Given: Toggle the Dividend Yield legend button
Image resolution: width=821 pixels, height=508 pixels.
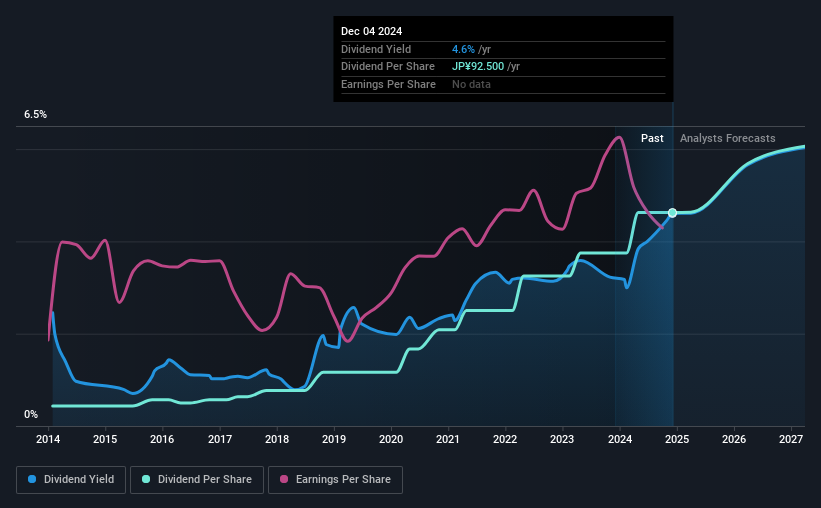Looking at the screenshot, I should 71,480.
